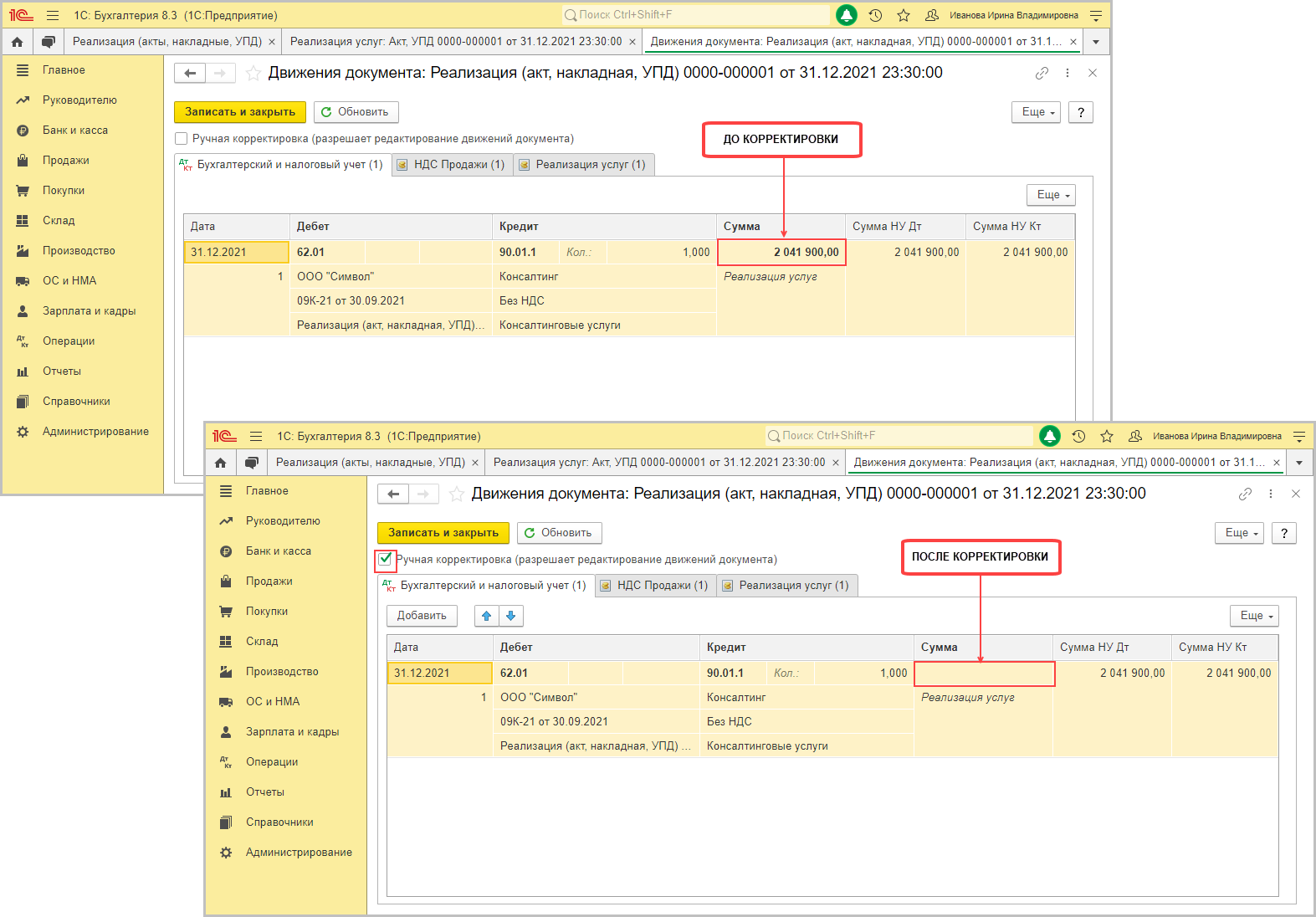The height and width of the screenshot is (917, 1316).
Task: Open Администрирование in front window sidebar
Action: 299,853
